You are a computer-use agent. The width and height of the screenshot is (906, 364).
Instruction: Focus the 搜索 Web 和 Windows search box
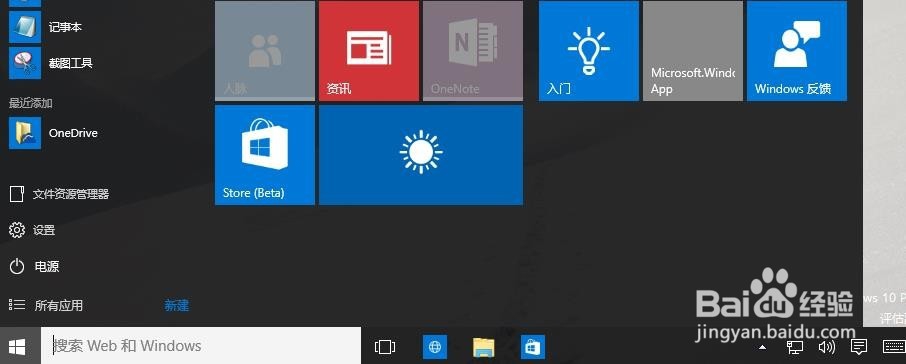[x=201, y=346]
